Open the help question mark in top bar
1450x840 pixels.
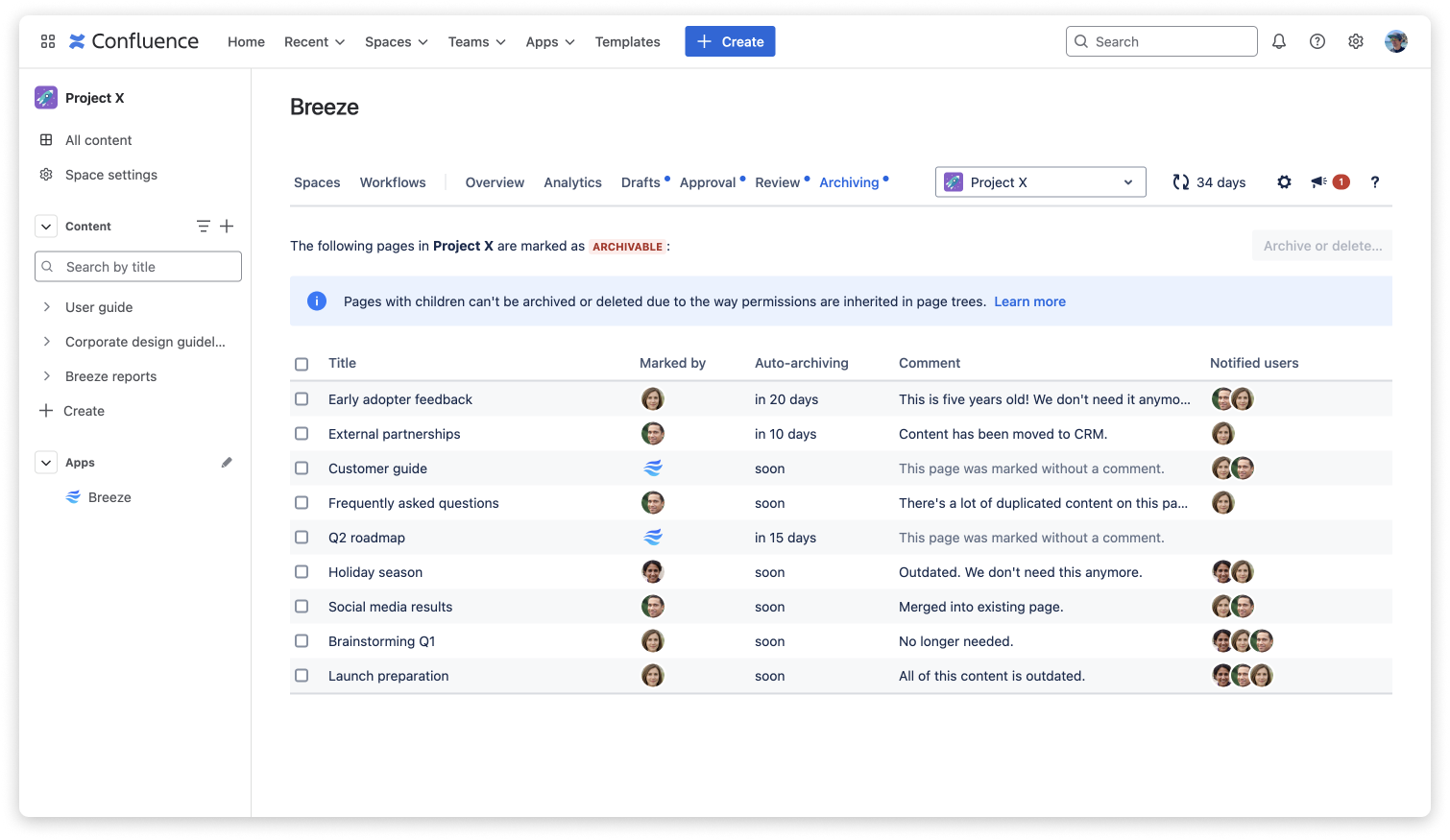point(1317,41)
